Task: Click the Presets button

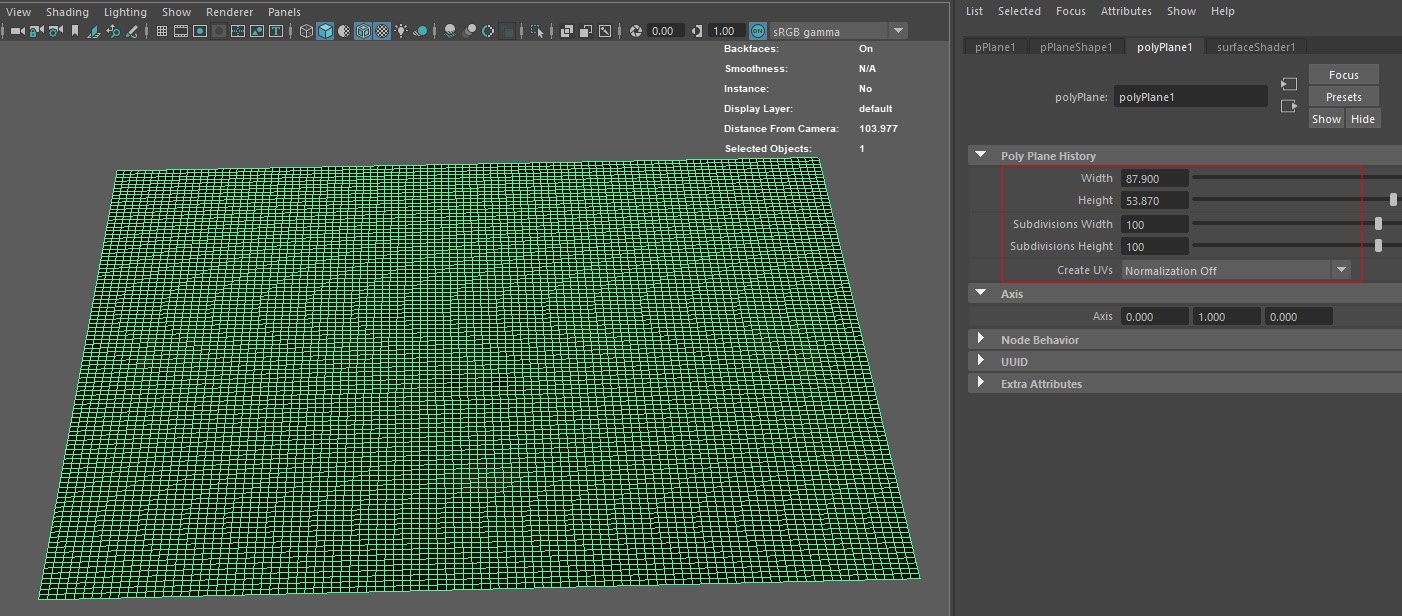Action: [x=1343, y=97]
